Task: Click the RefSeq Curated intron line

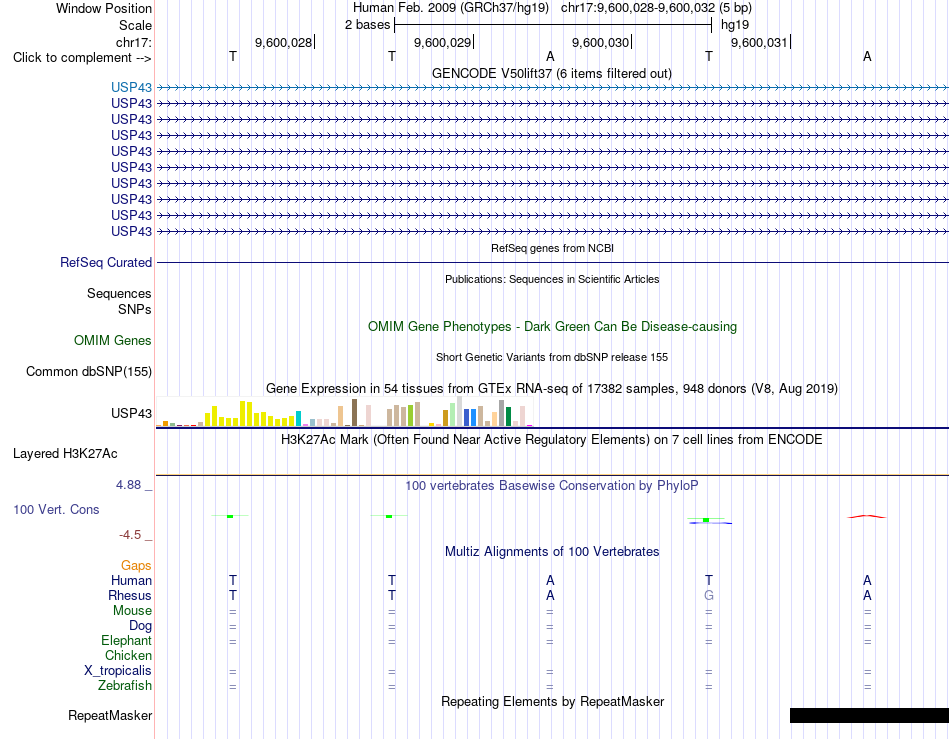Action: (552, 262)
